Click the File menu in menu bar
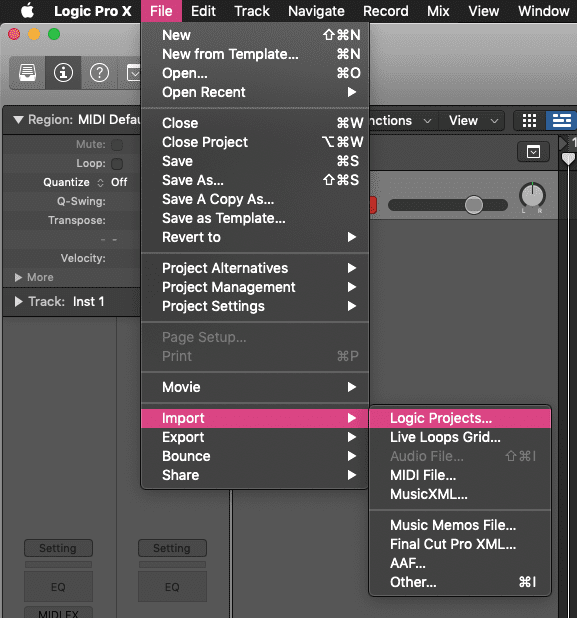577x618 pixels. [161, 11]
